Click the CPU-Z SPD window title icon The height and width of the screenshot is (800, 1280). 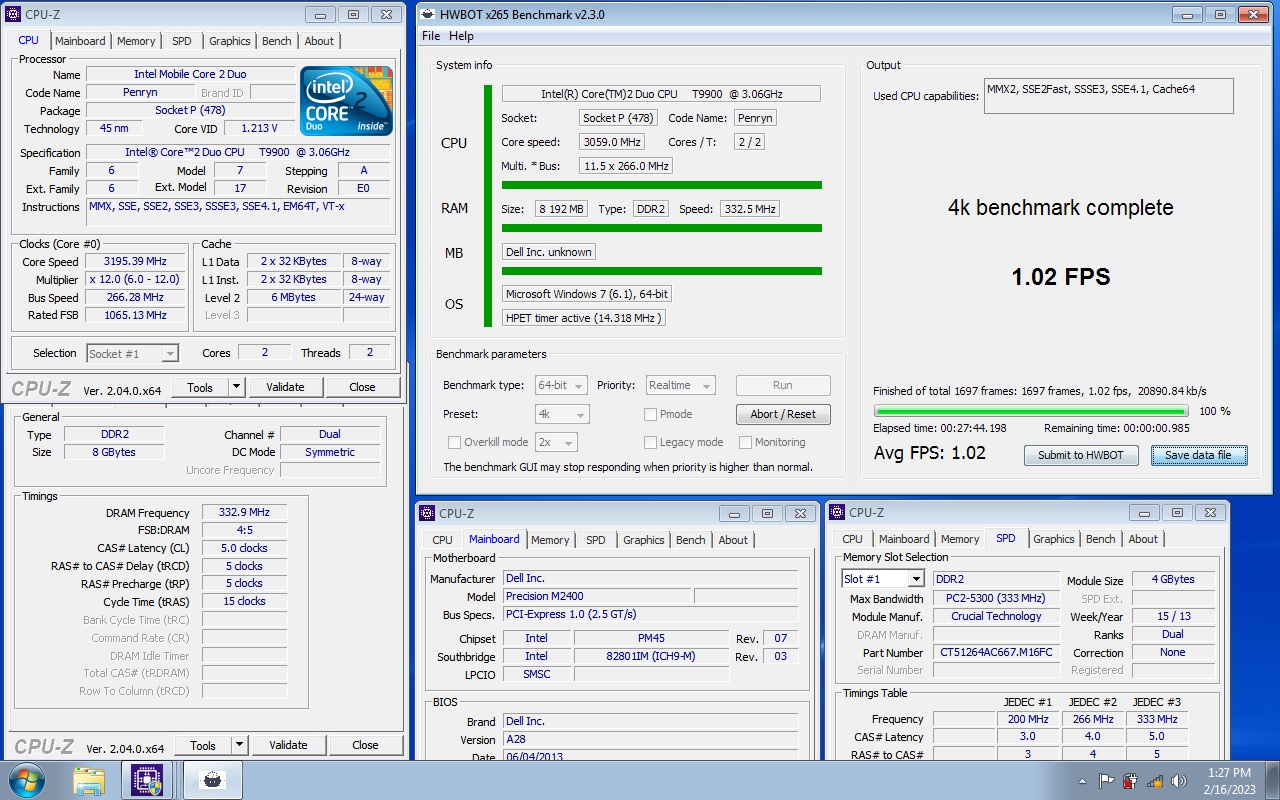pos(837,512)
